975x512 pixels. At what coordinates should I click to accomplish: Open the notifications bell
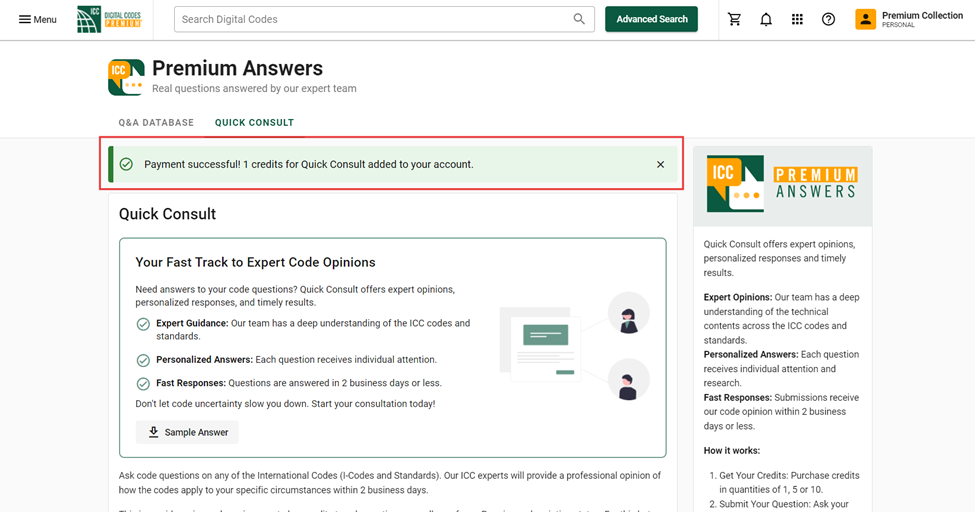point(766,19)
